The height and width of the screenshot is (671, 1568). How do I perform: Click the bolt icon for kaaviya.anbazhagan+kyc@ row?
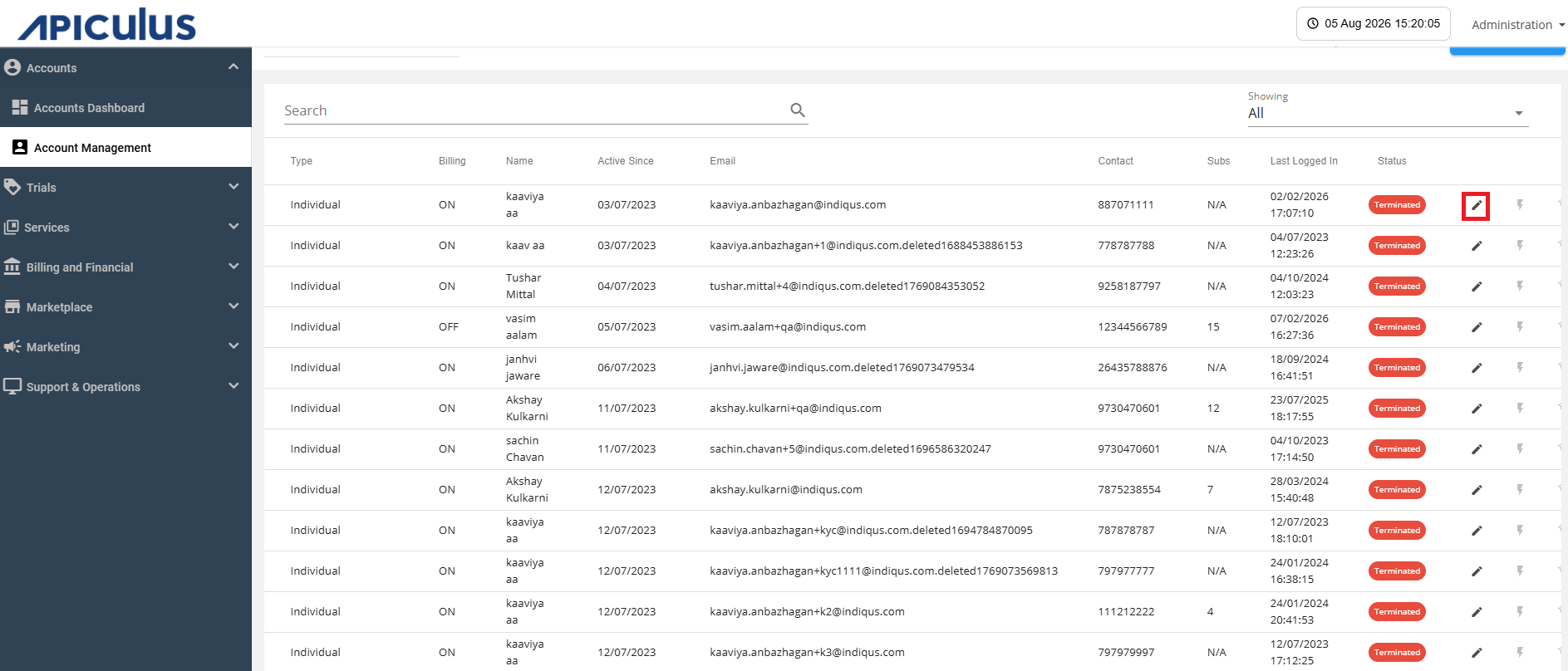tap(1520, 531)
